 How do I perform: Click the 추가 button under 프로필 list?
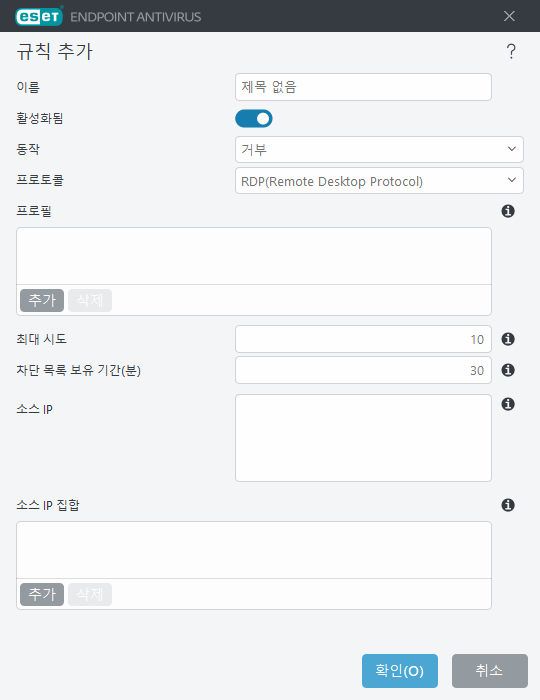tap(42, 300)
